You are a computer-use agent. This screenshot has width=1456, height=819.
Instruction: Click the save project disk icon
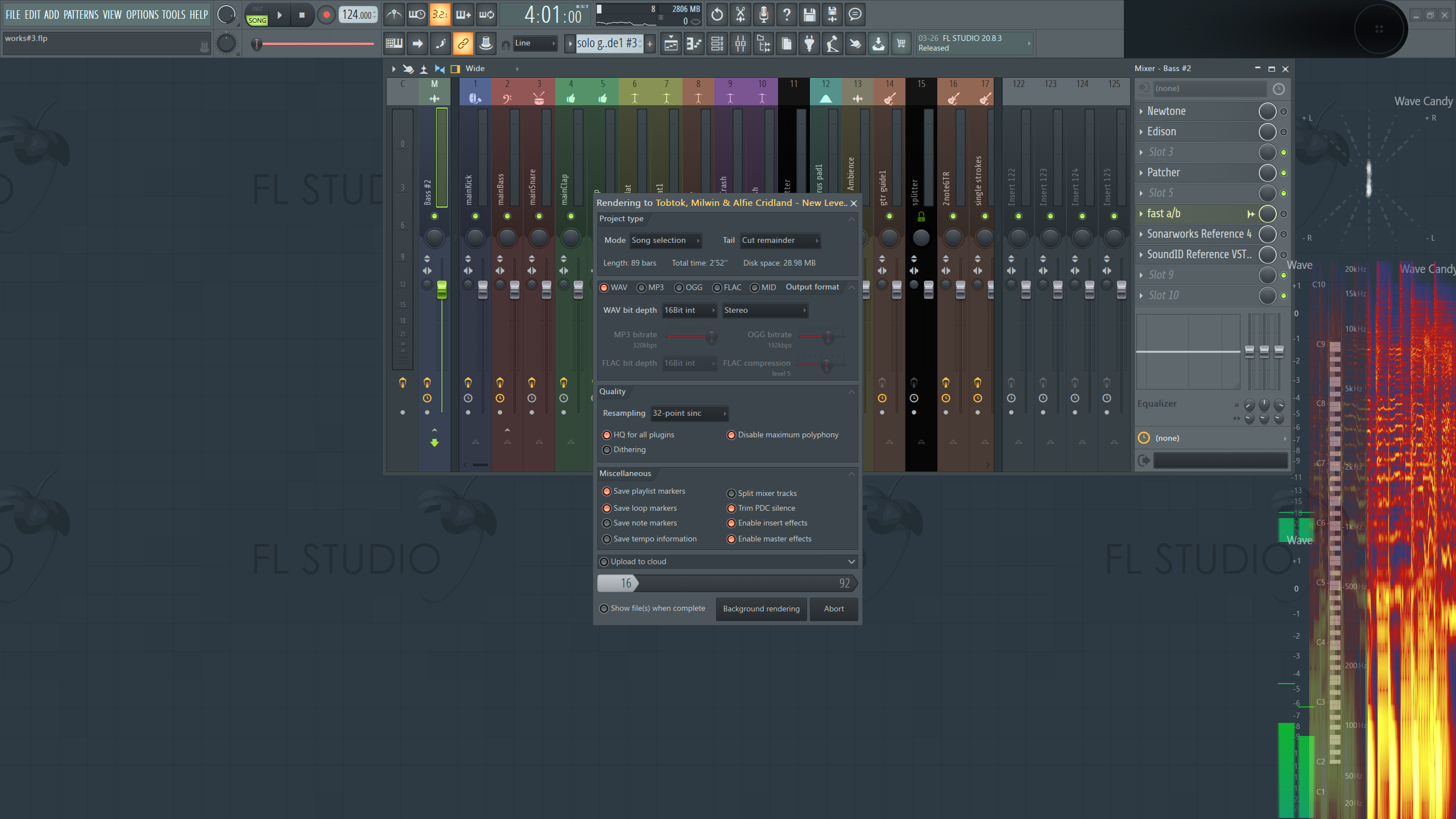pos(809,15)
